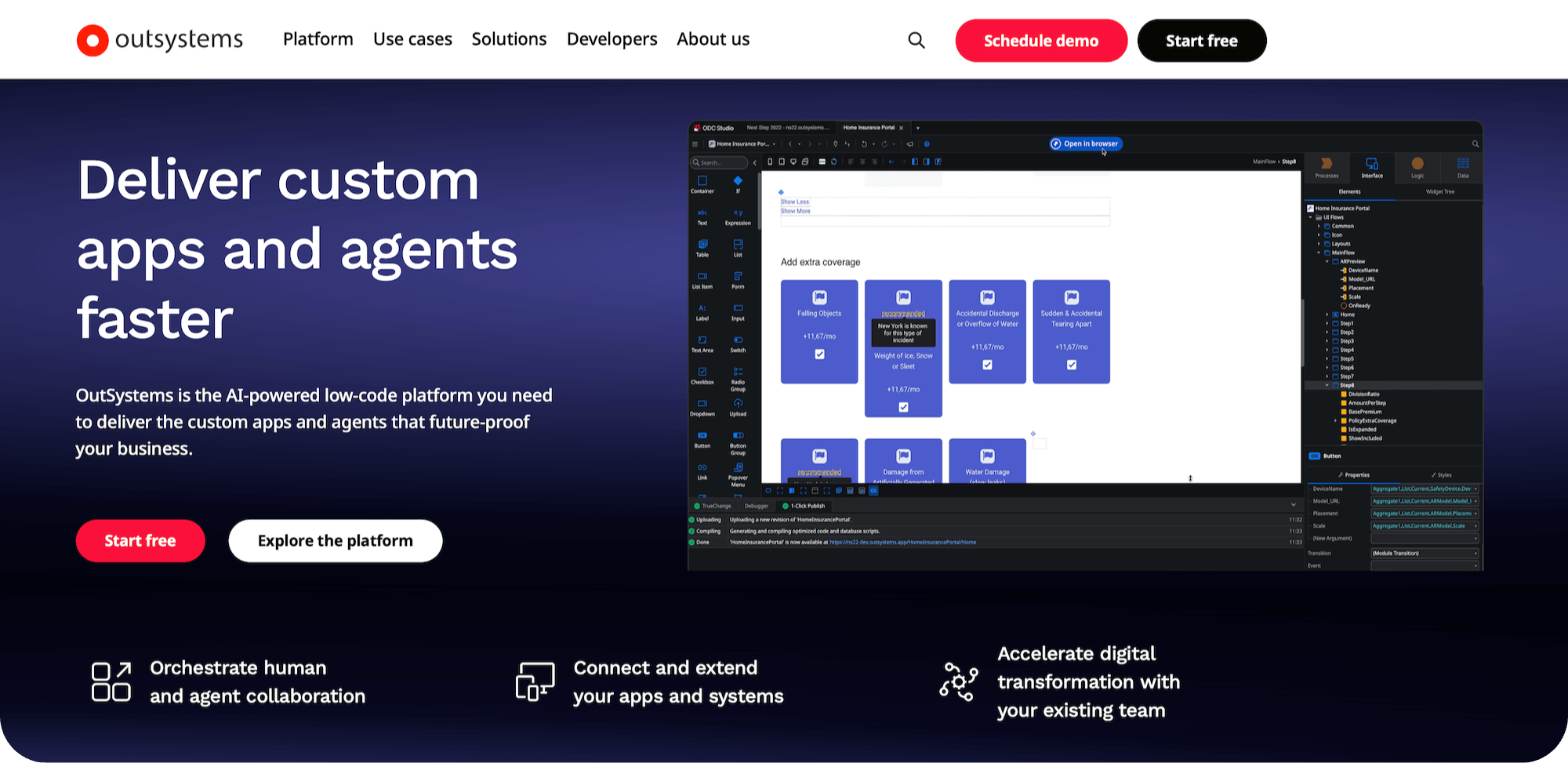Toggle the Weight of Ice, Snow checkbox
This screenshot has width=1568, height=763.
pos(903,407)
